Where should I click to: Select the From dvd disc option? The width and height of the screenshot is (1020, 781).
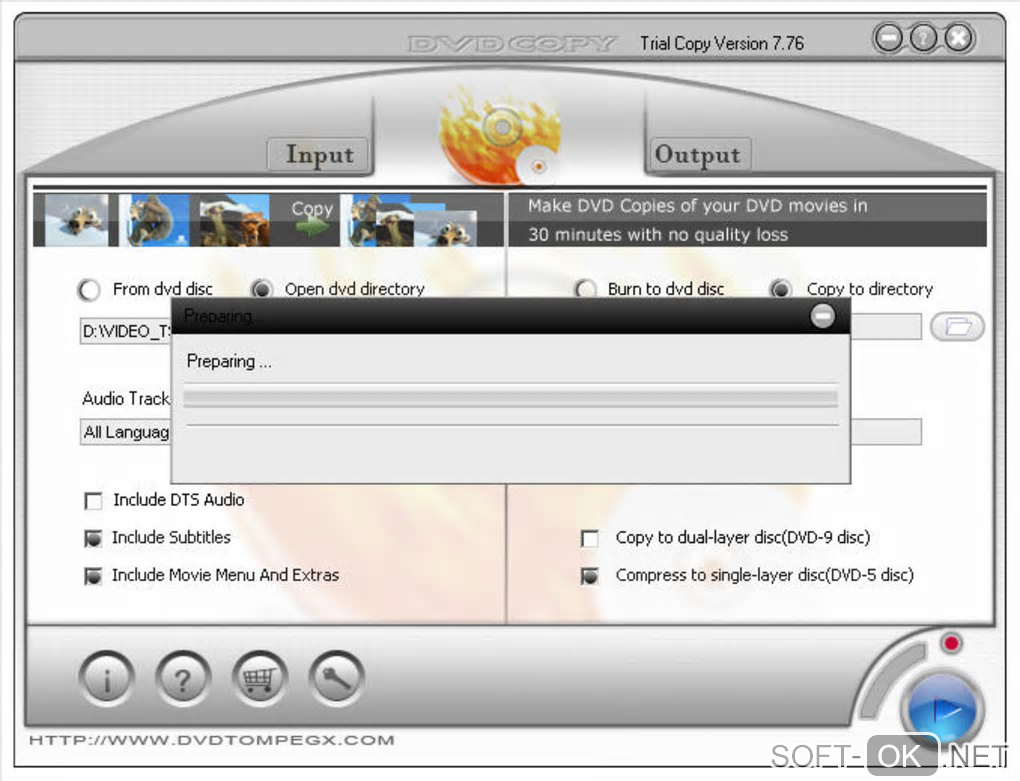(x=89, y=289)
